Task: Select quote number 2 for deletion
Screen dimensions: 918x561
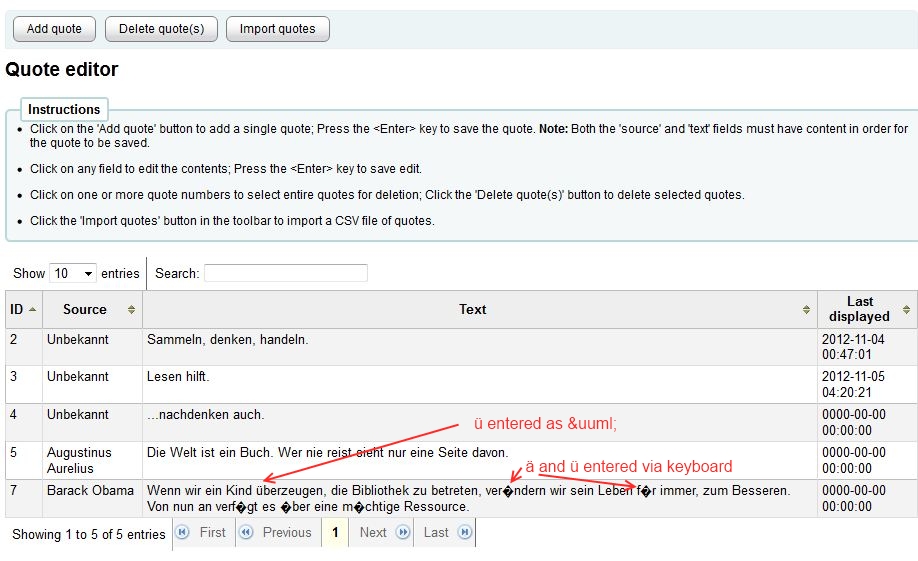Action: 15,340
